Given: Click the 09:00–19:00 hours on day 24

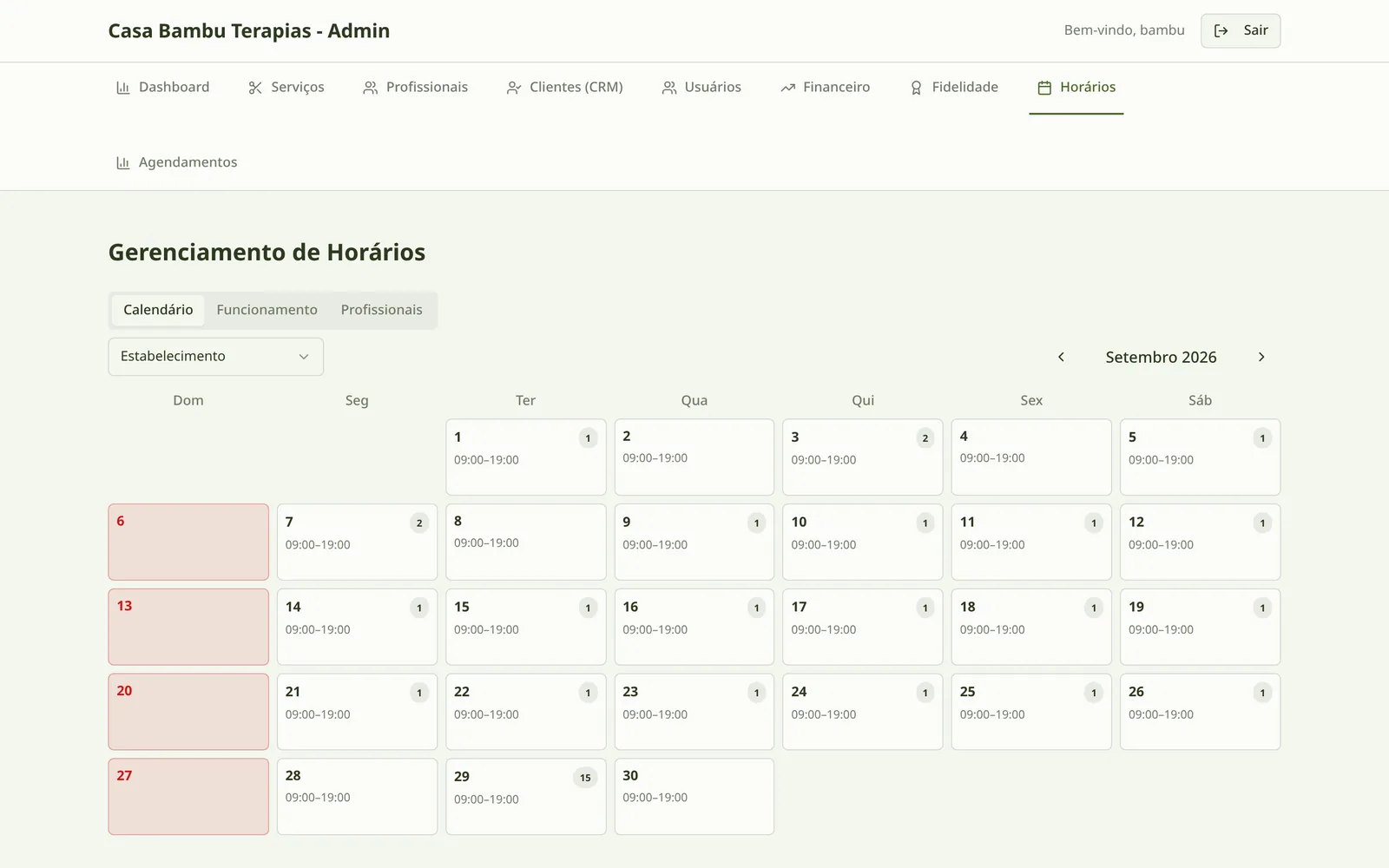Looking at the screenshot, I should coord(824,715).
